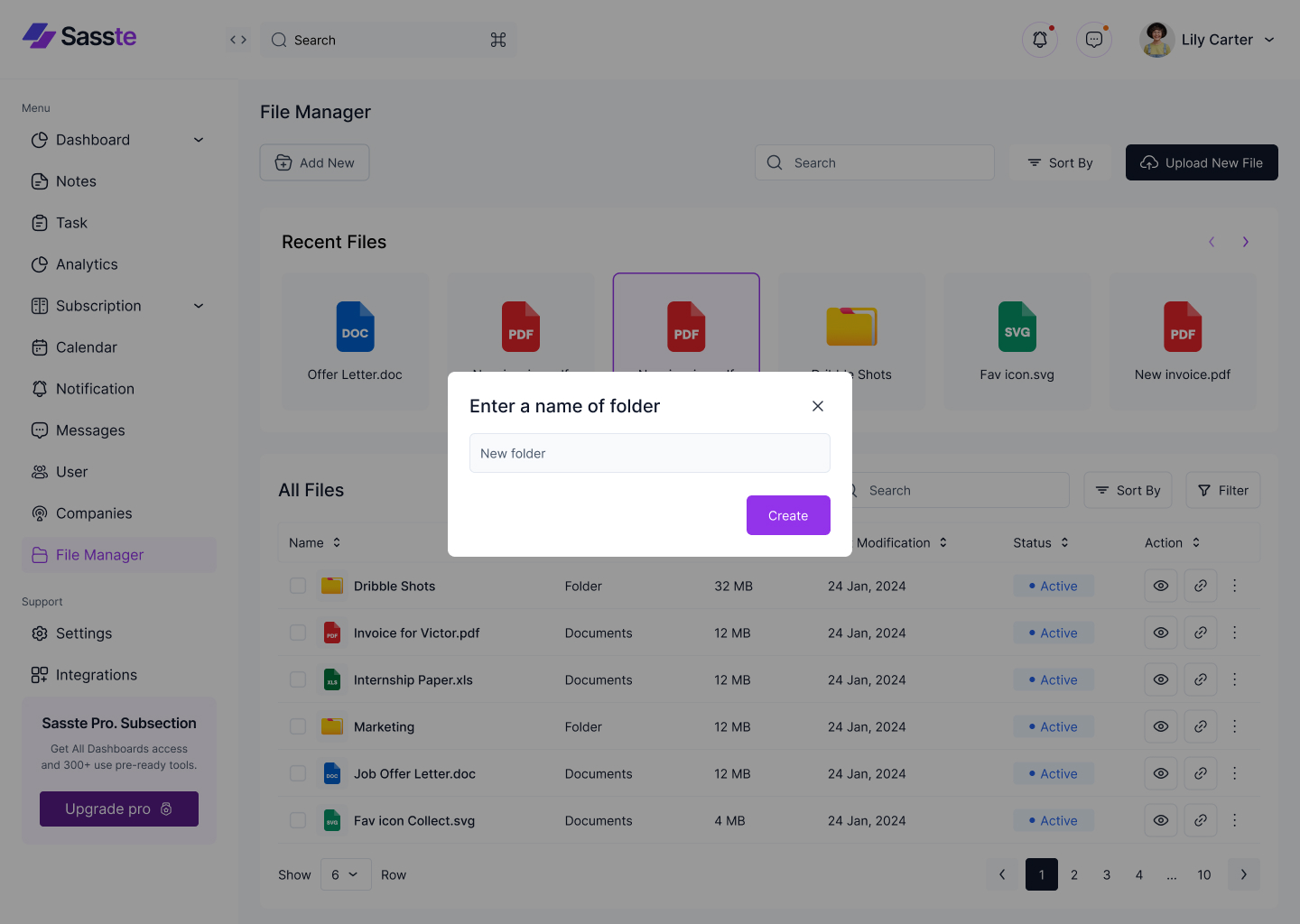The image size is (1300, 924).
Task: Open the Filter button in All Files
Action: (1223, 490)
